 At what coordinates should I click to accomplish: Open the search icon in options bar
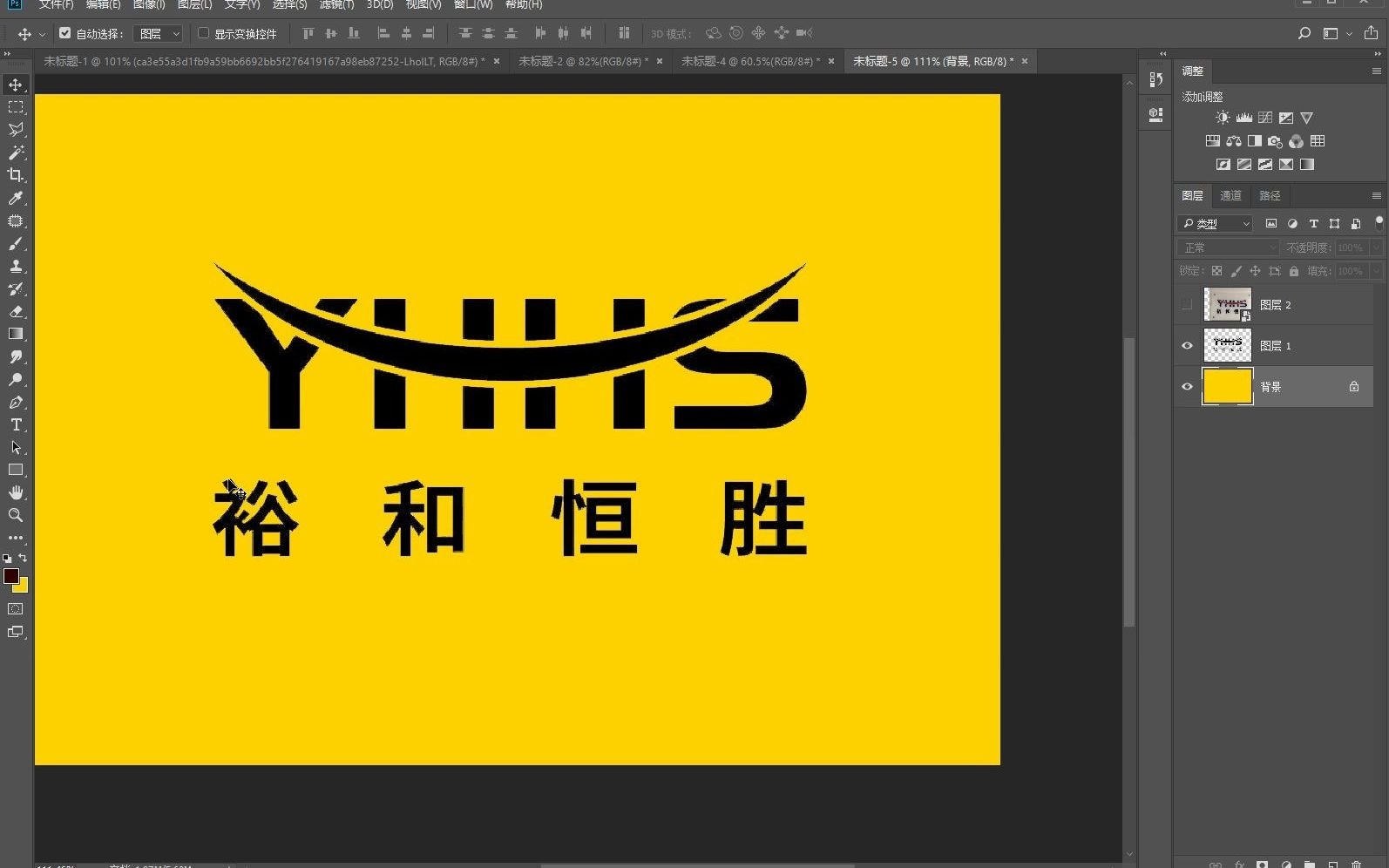1304,33
